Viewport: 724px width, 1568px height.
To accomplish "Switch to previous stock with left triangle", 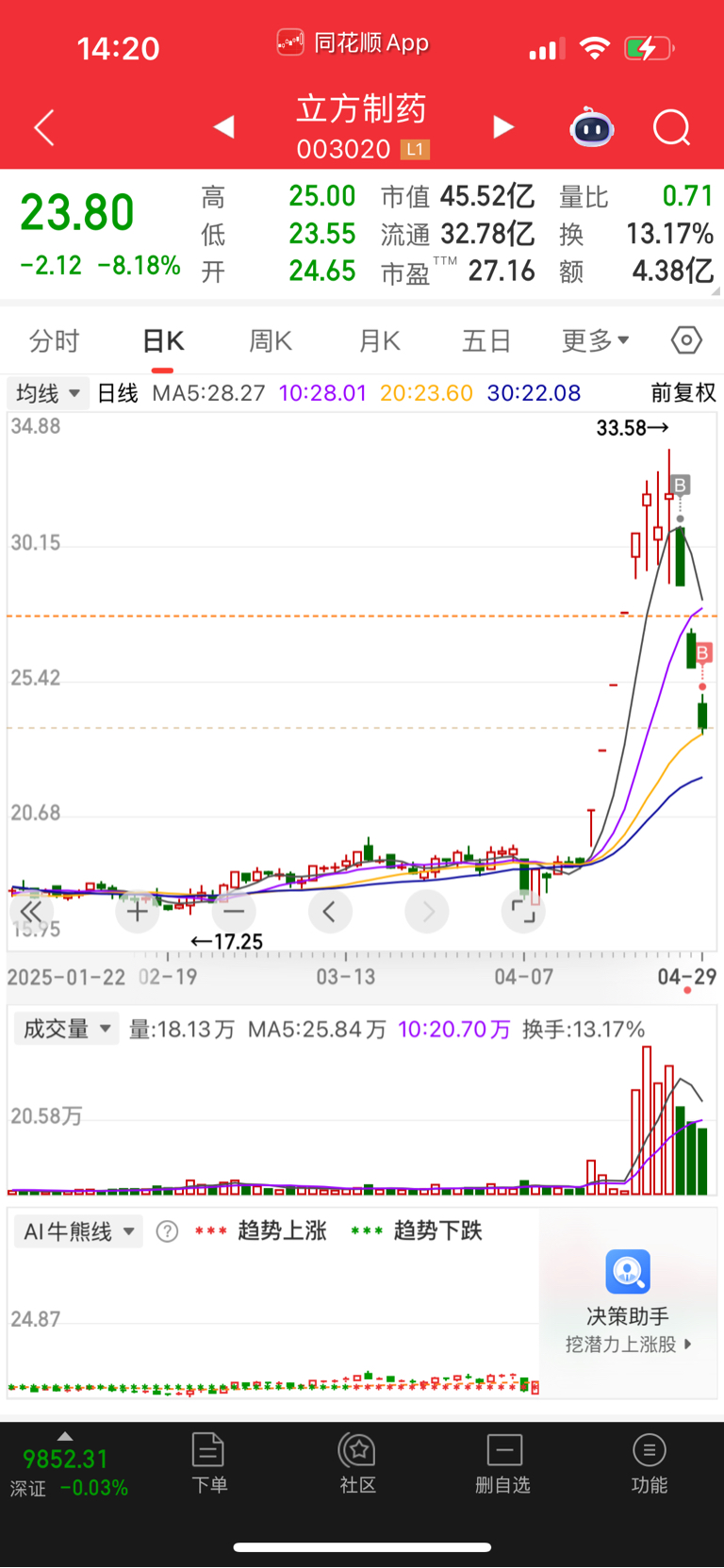I will tap(223, 126).
